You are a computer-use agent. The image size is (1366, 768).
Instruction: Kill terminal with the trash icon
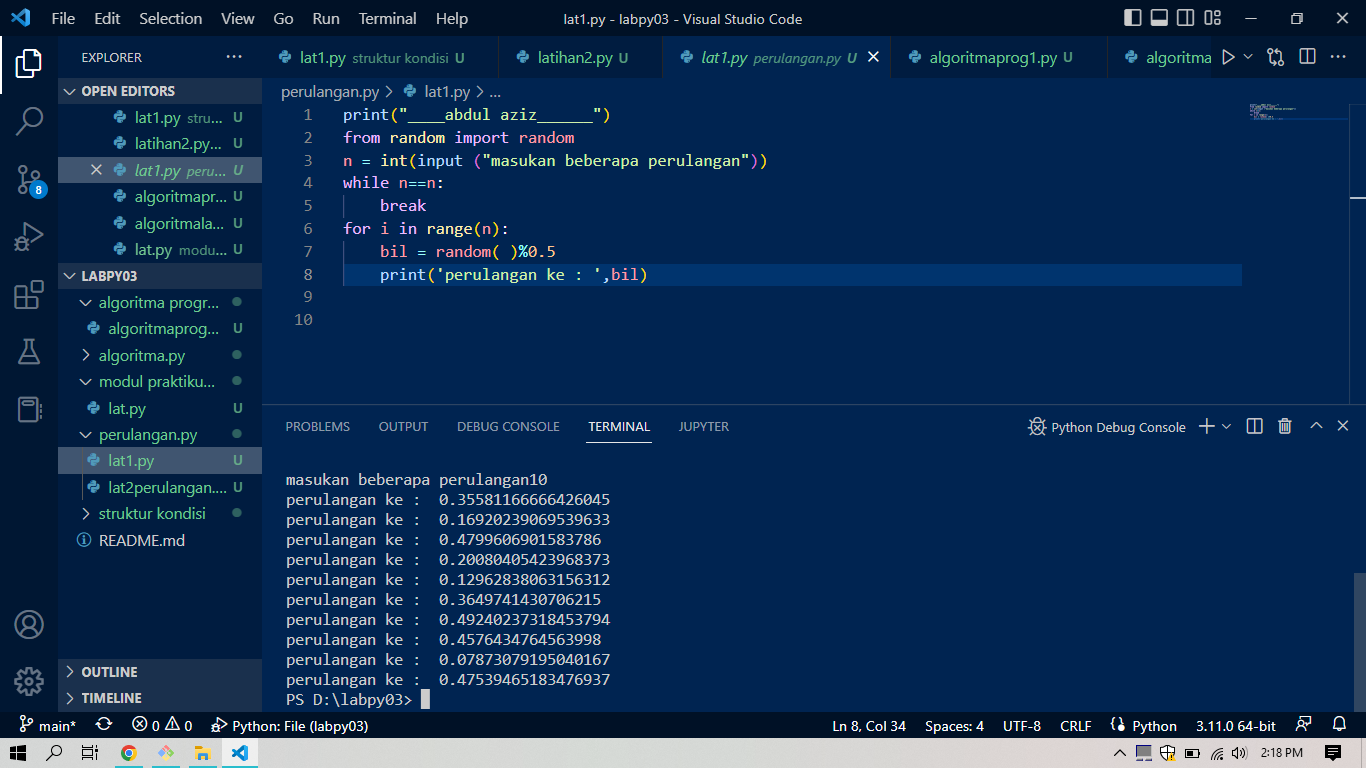coord(1285,427)
